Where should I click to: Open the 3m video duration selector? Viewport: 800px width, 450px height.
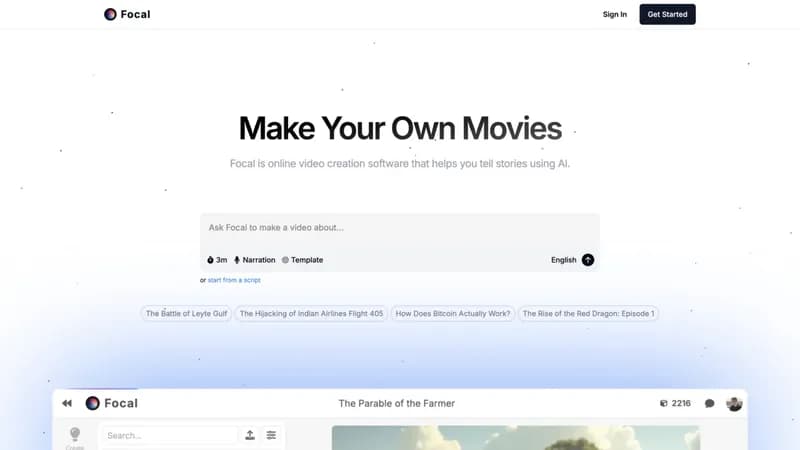(x=217, y=260)
